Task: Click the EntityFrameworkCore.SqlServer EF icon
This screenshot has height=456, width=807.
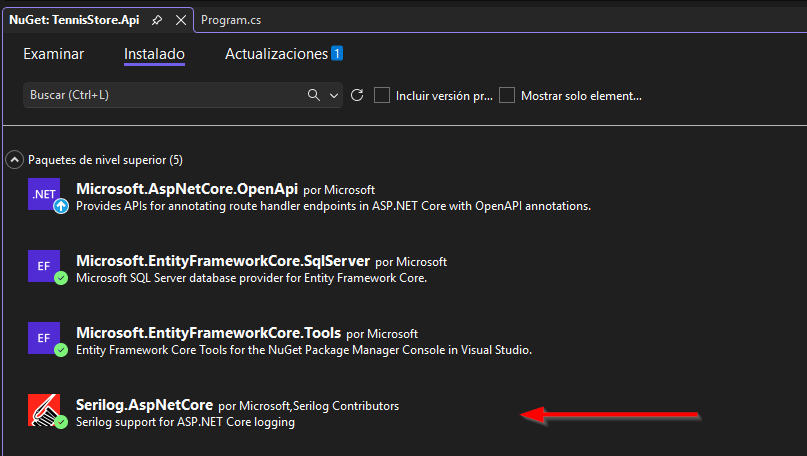Action: click(44, 266)
